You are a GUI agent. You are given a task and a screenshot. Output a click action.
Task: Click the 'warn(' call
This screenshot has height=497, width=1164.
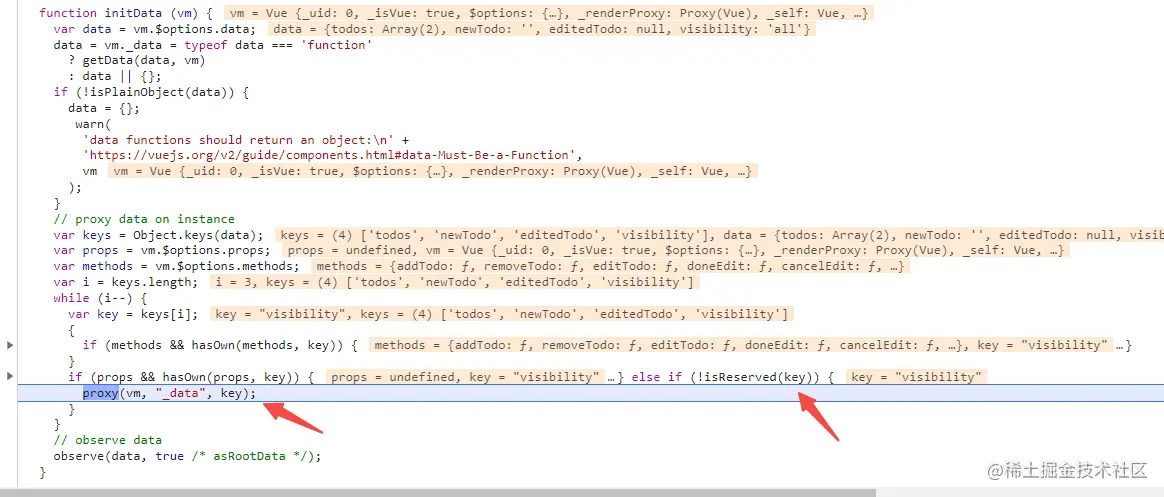coord(93,123)
